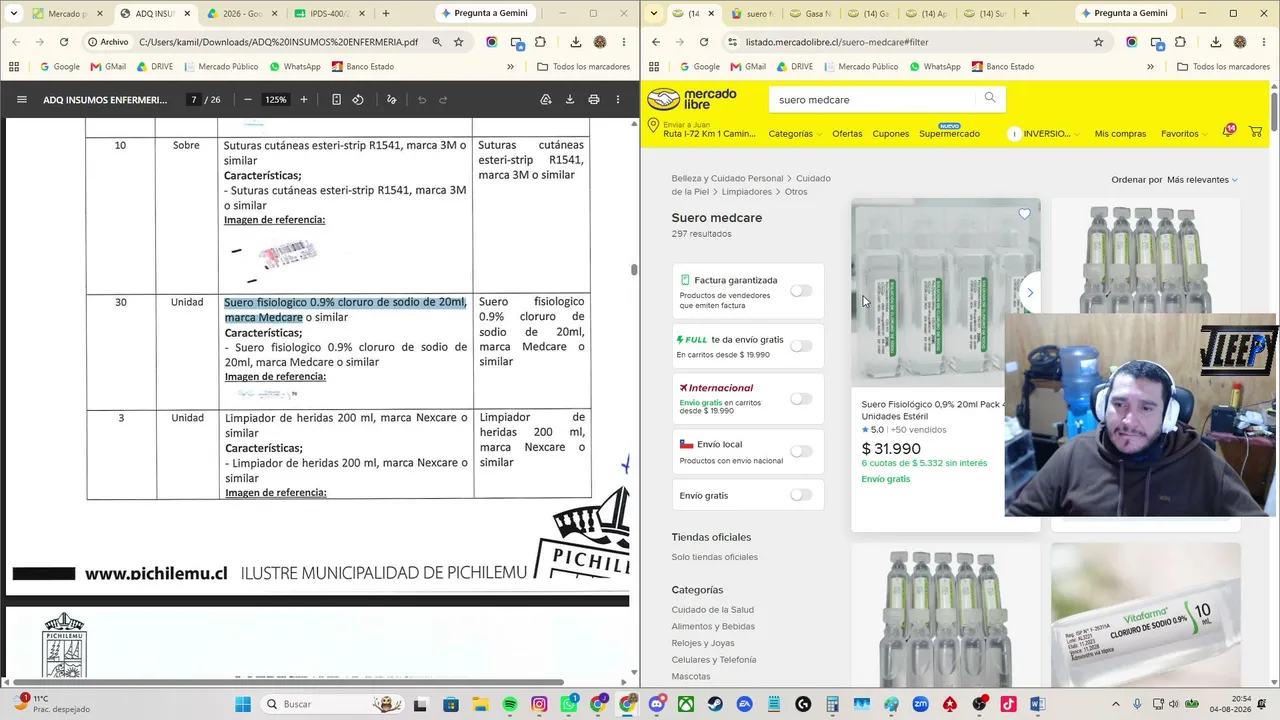Open Extensions in the Mercado Libre window
This screenshot has width=1280, height=720.
click(x=1181, y=42)
